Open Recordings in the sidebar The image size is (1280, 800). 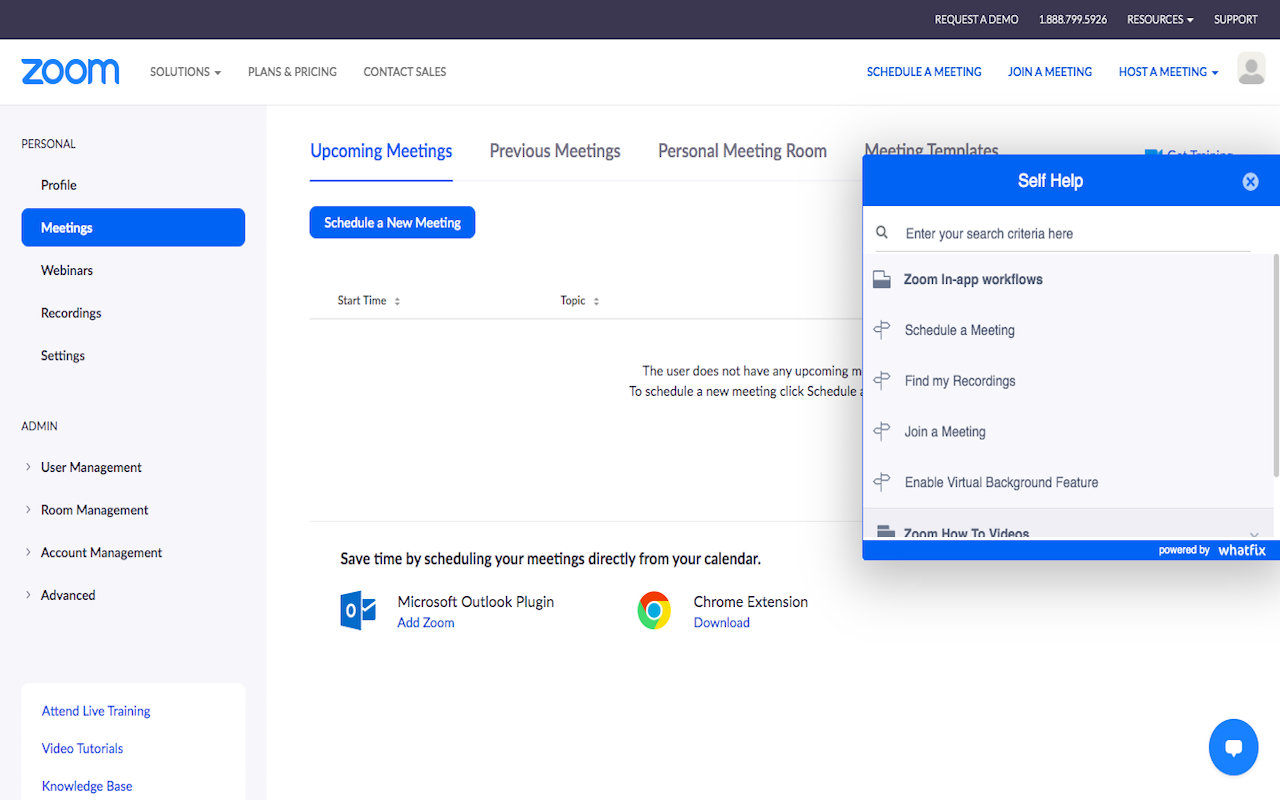pyautogui.click(x=71, y=313)
